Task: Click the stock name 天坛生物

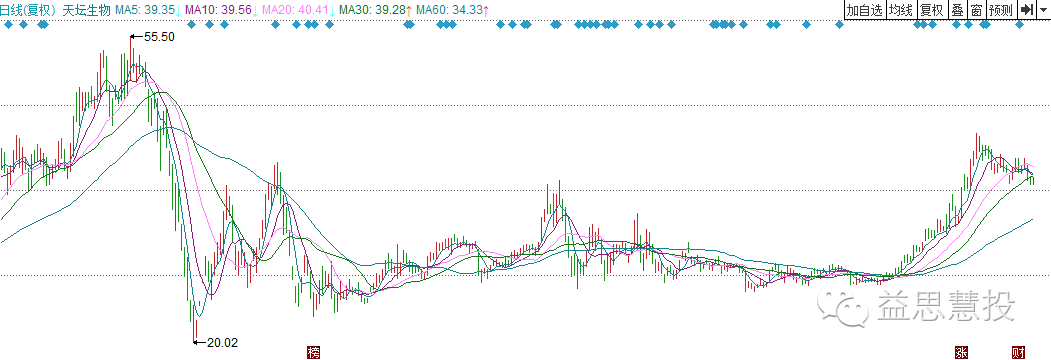Action: (x=86, y=10)
